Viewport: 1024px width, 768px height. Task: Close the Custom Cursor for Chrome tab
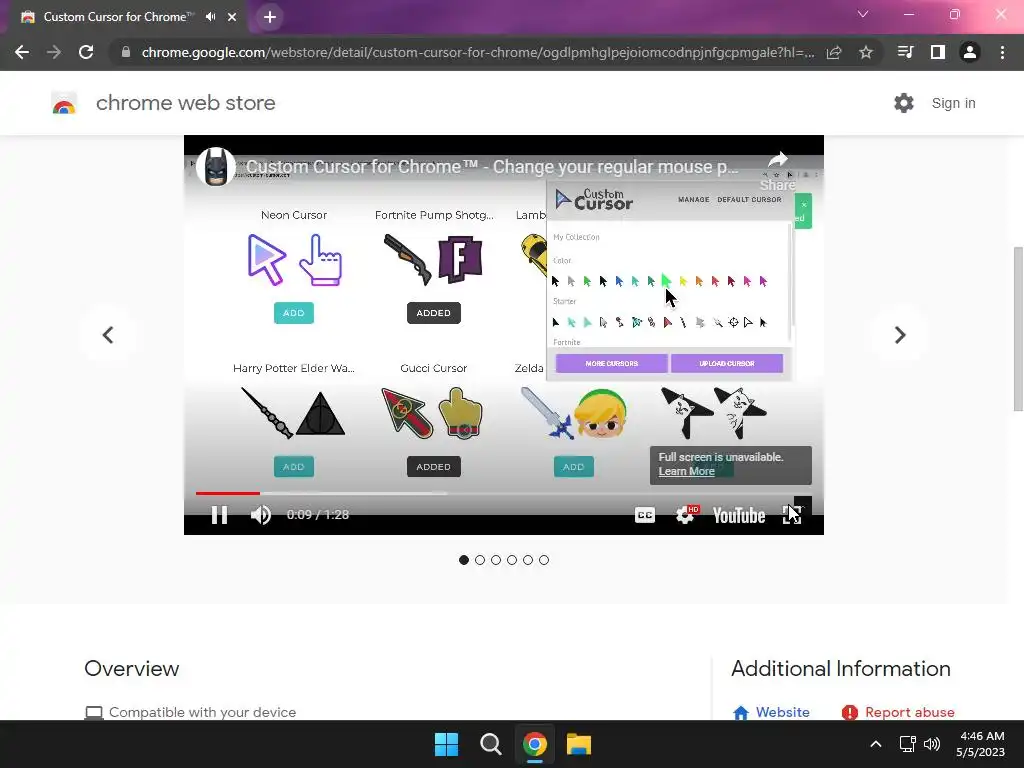(232, 17)
